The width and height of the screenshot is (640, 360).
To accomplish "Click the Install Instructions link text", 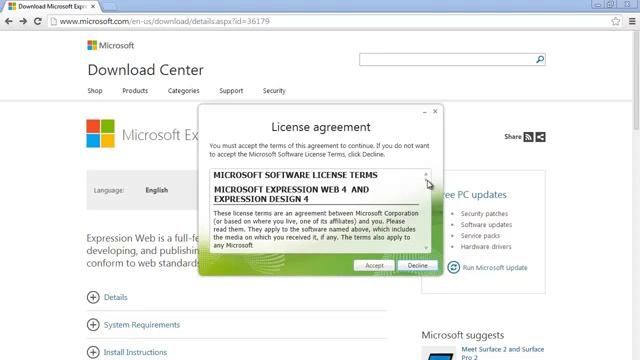I will 135,352.
